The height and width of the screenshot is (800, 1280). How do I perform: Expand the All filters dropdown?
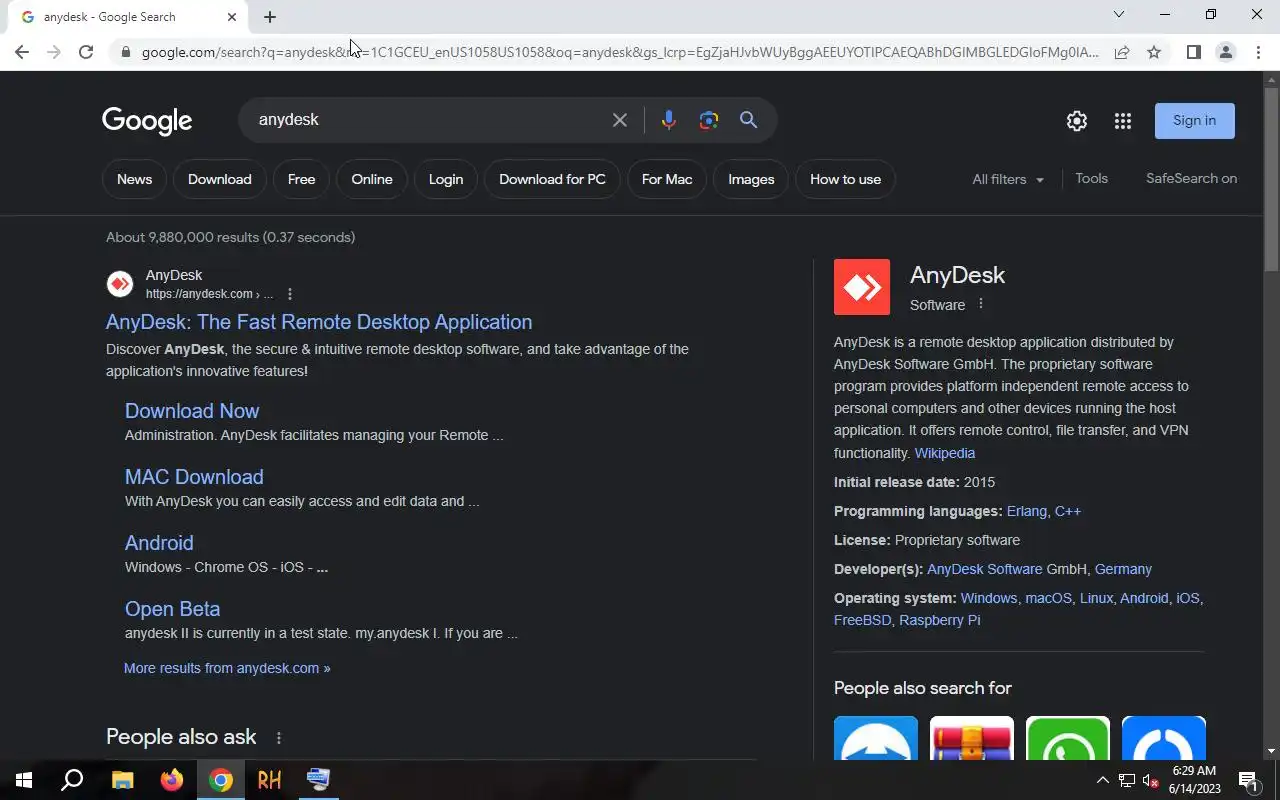1008,179
